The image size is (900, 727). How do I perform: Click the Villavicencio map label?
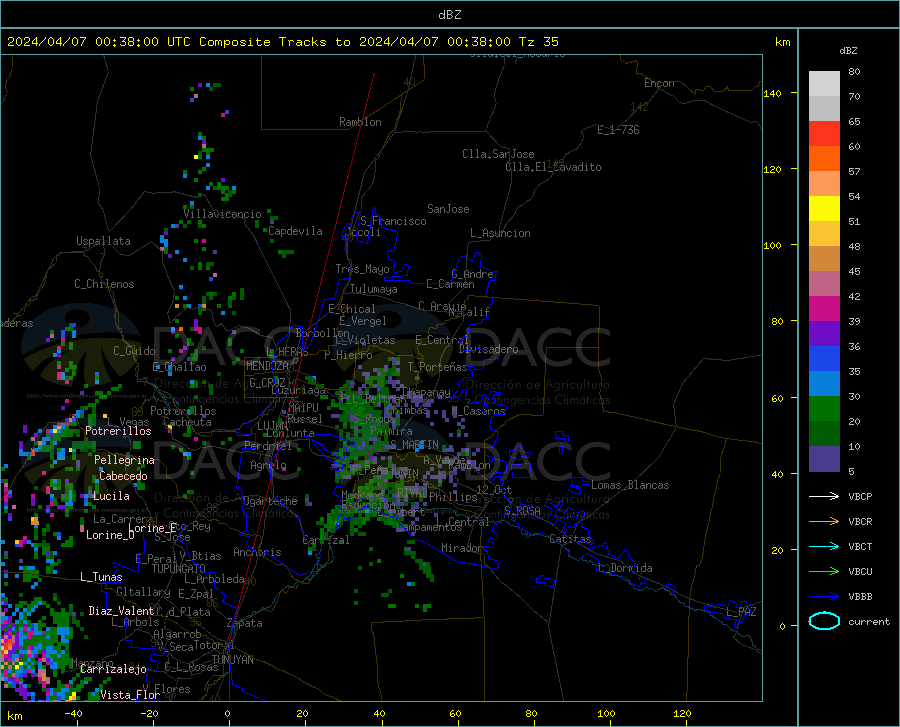pos(222,214)
